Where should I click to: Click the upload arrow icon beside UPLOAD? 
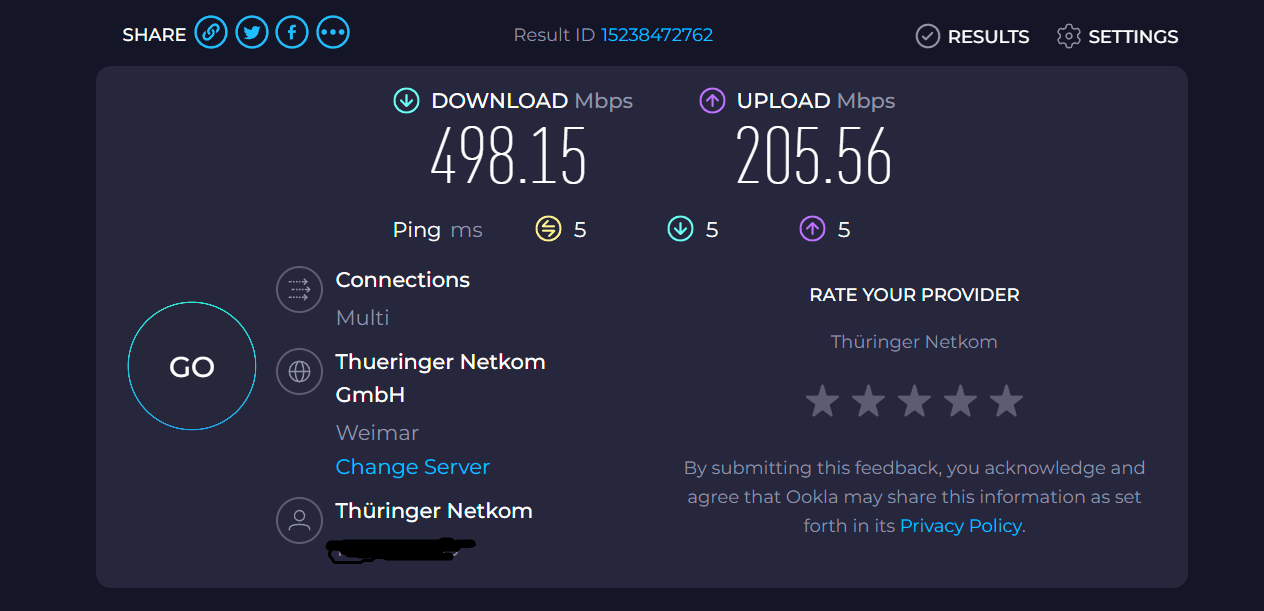[712, 100]
